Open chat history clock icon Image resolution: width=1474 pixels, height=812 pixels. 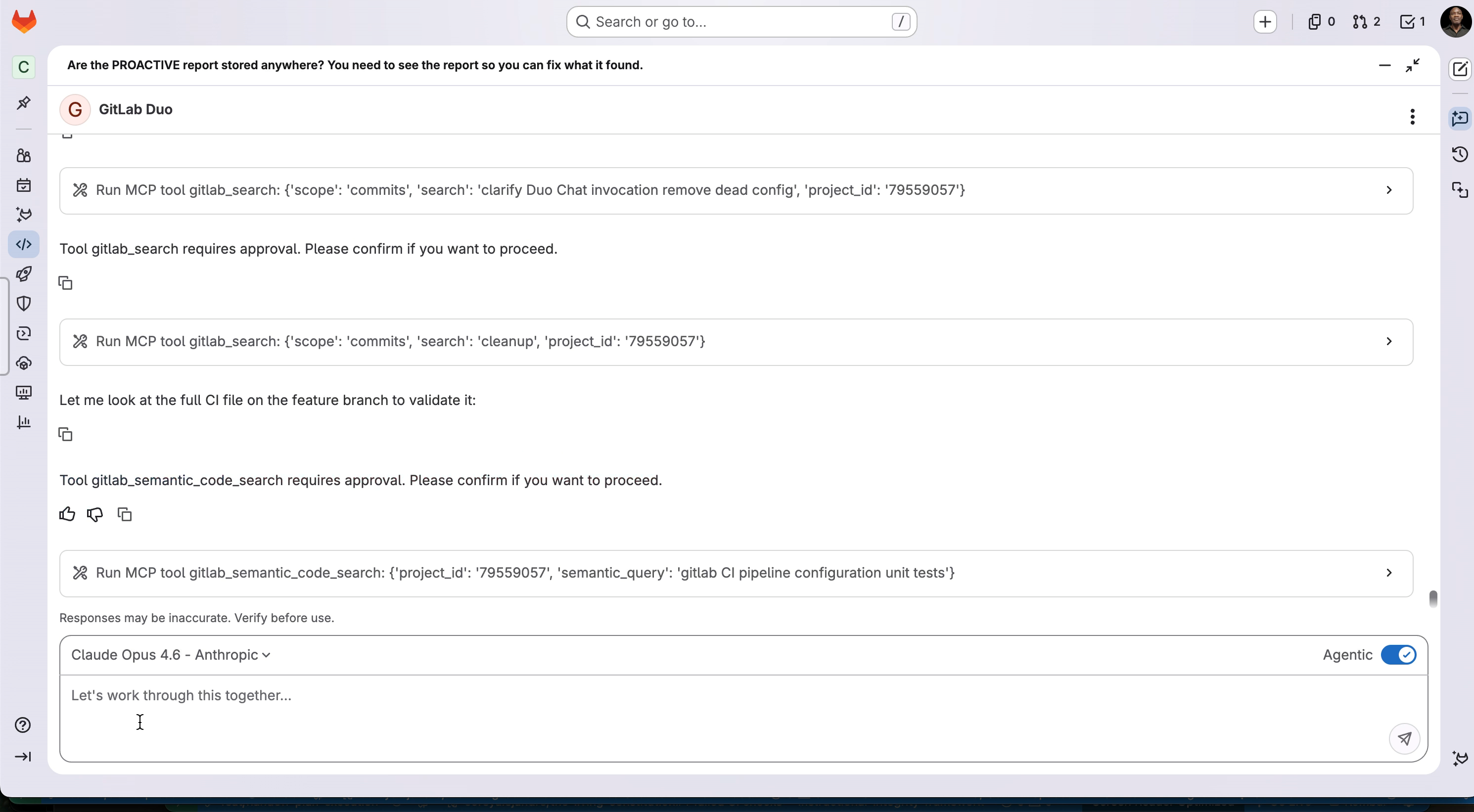tap(1460, 154)
